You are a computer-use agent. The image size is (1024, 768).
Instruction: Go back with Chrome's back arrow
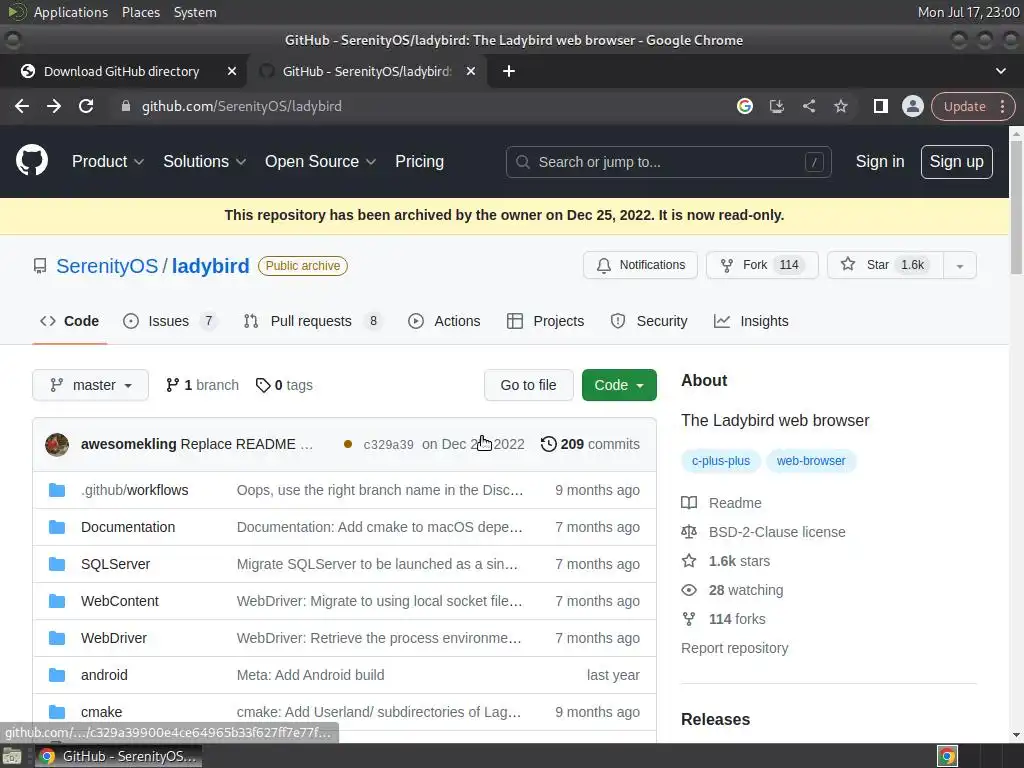click(22, 106)
